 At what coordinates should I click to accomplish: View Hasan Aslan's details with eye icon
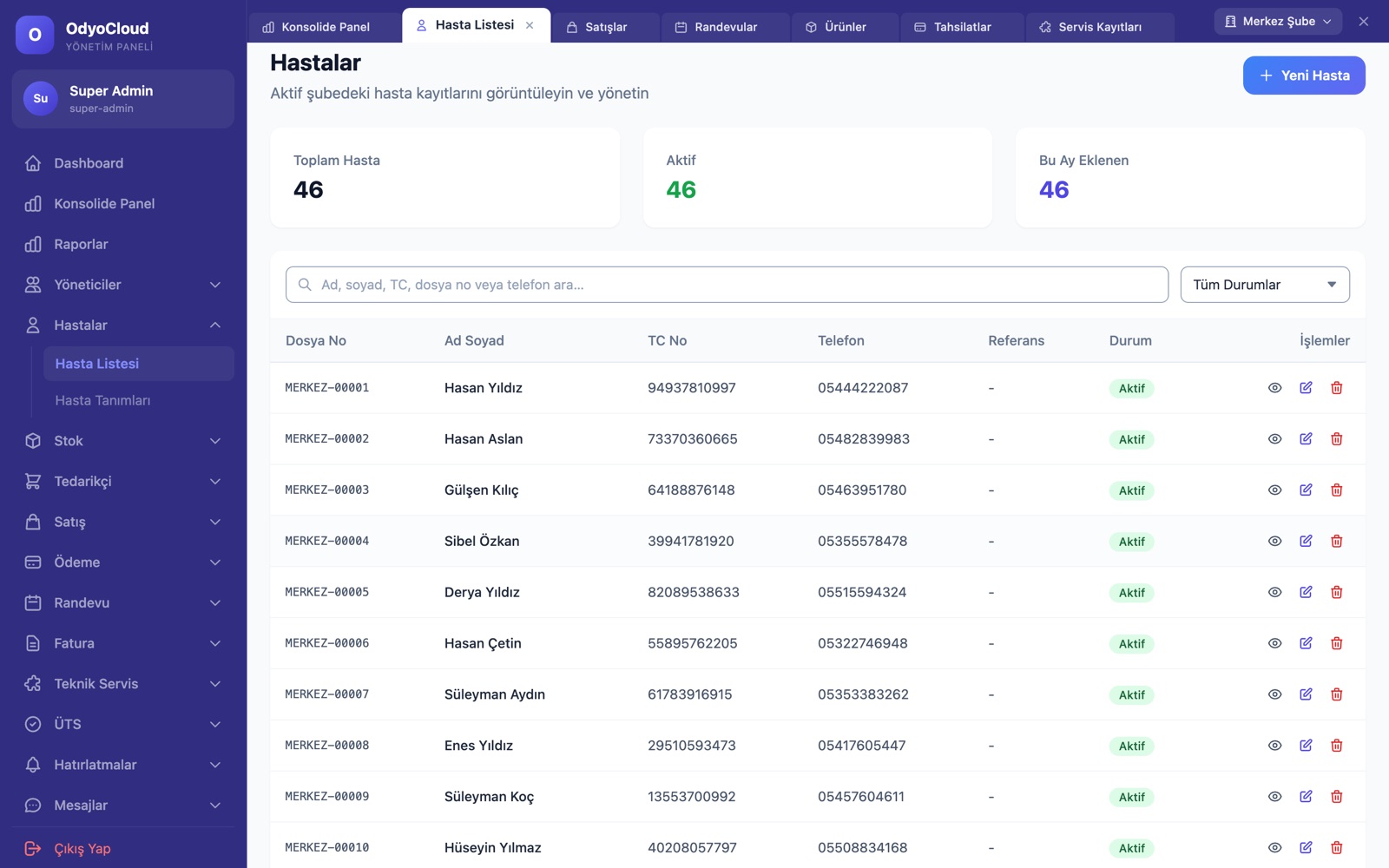pyautogui.click(x=1274, y=439)
